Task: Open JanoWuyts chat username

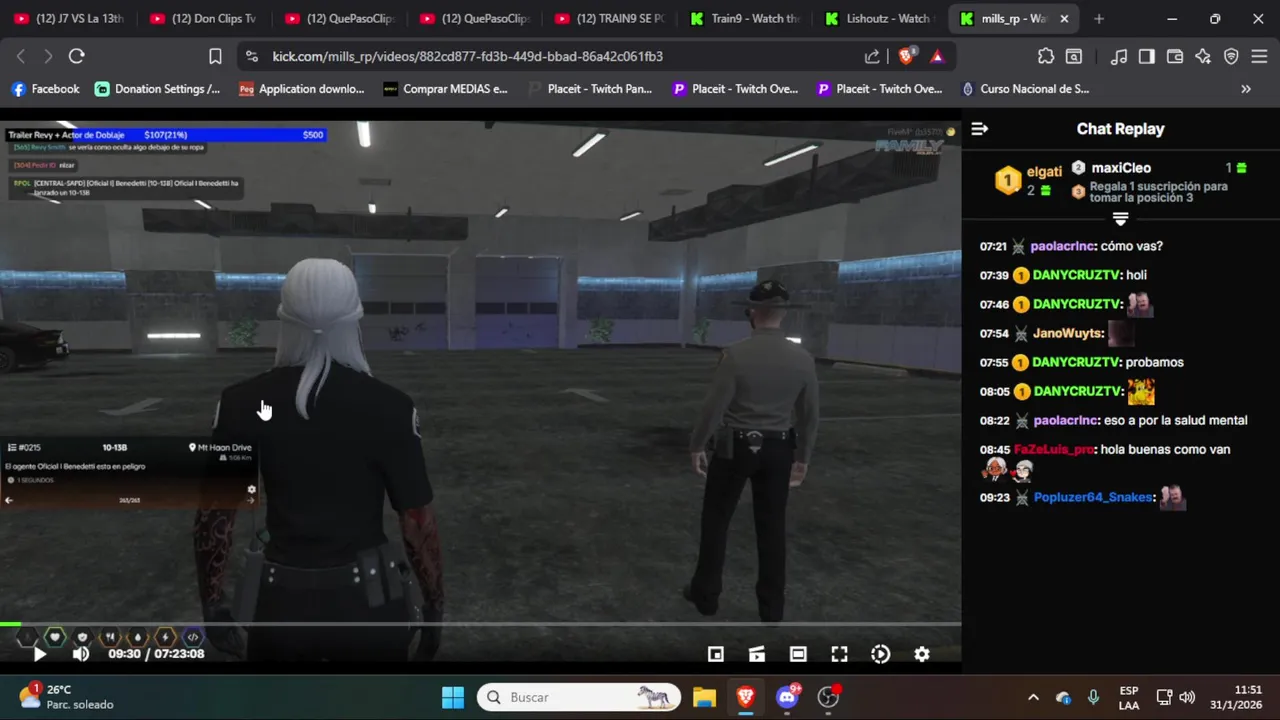Action: pos(1068,333)
